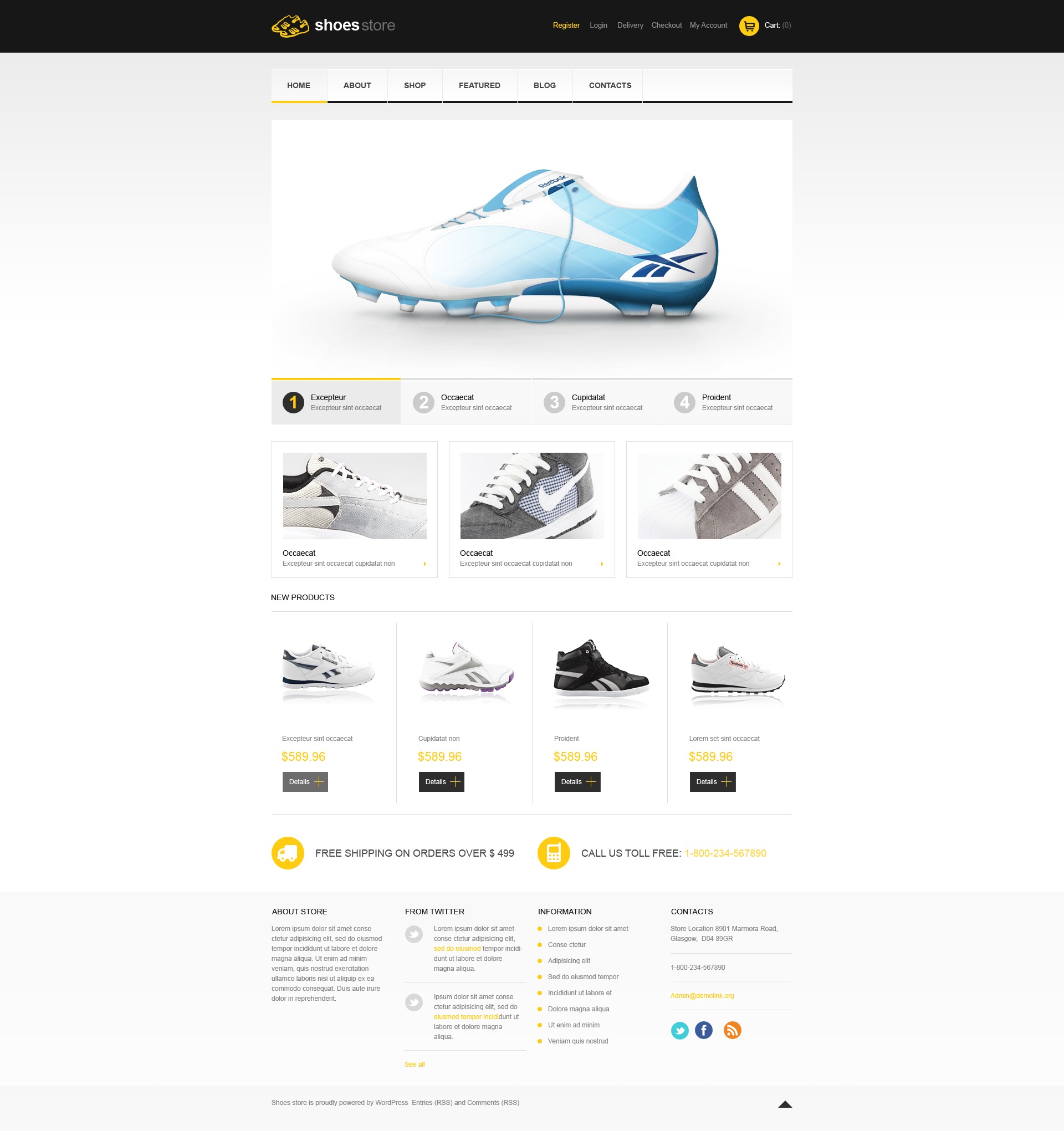Open the FEATURED menu item

(480, 85)
